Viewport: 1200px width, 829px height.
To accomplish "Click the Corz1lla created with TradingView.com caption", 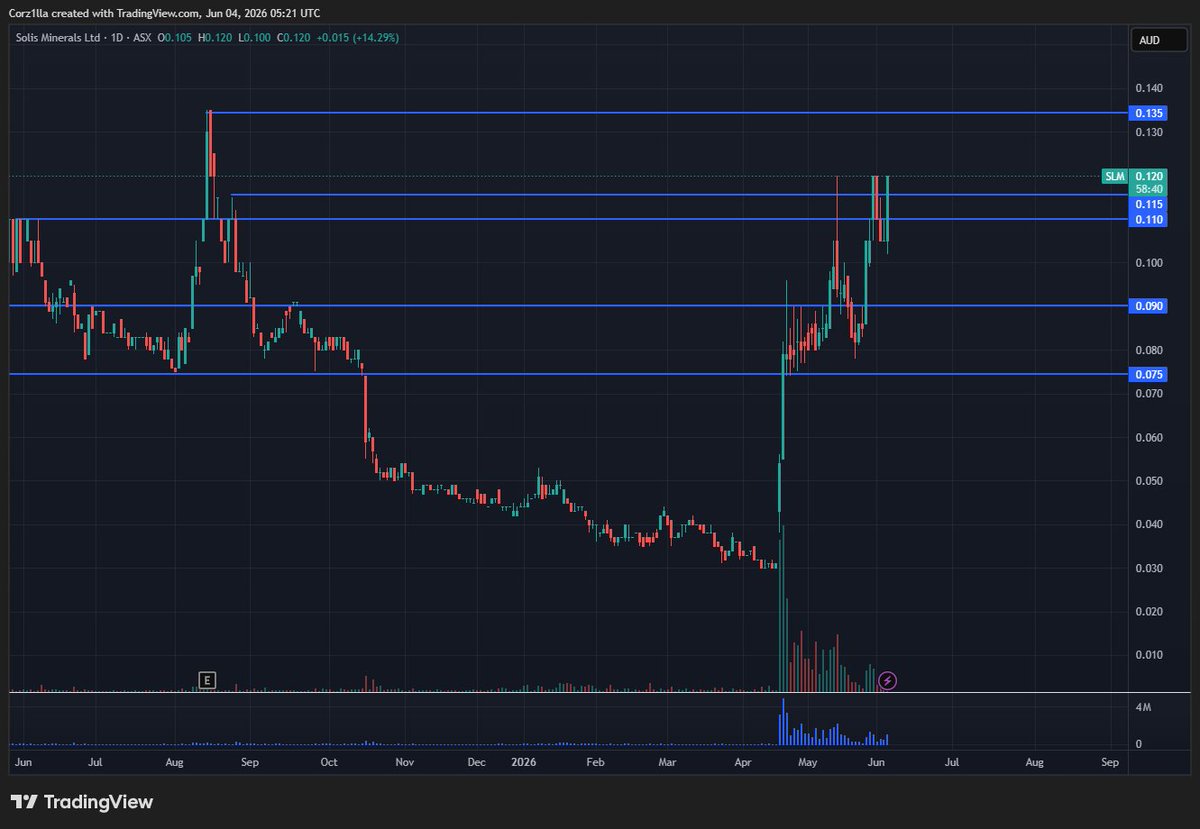I will point(165,13).
